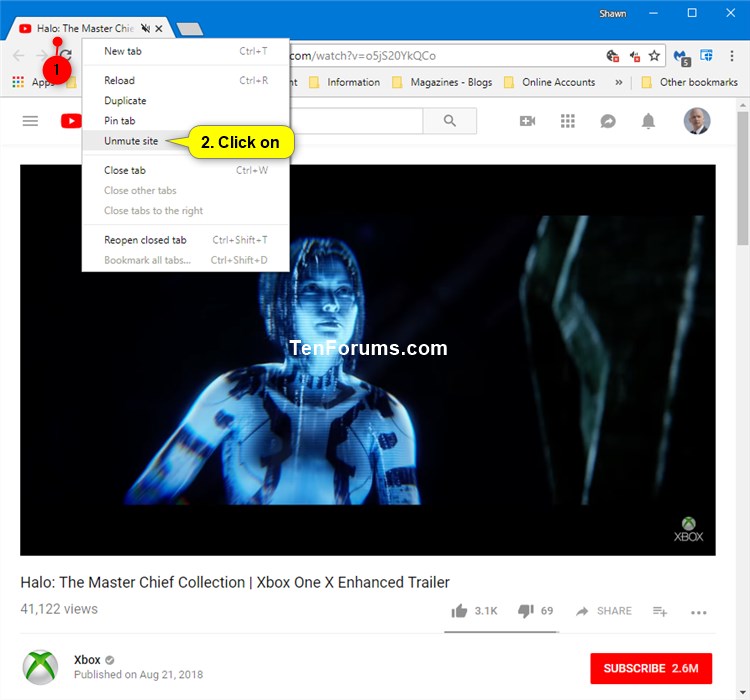Click the sound muted indicator in address bar

634,56
